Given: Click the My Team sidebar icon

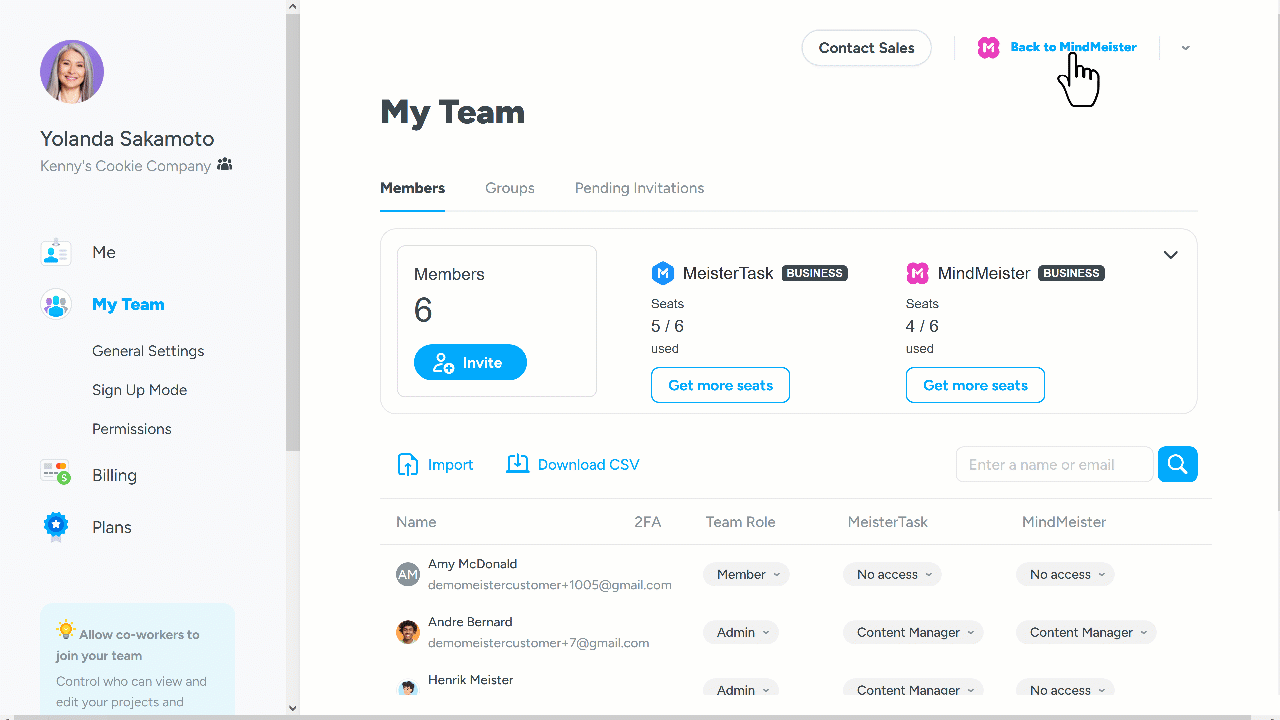Looking at the screenshot, I should tap(56, 304).
